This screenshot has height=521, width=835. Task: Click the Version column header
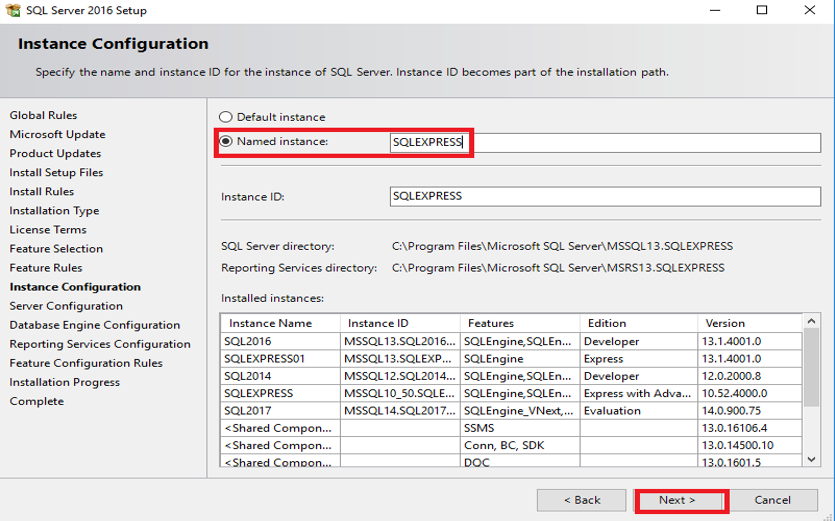pyautogui.click(x=750, y=323)
